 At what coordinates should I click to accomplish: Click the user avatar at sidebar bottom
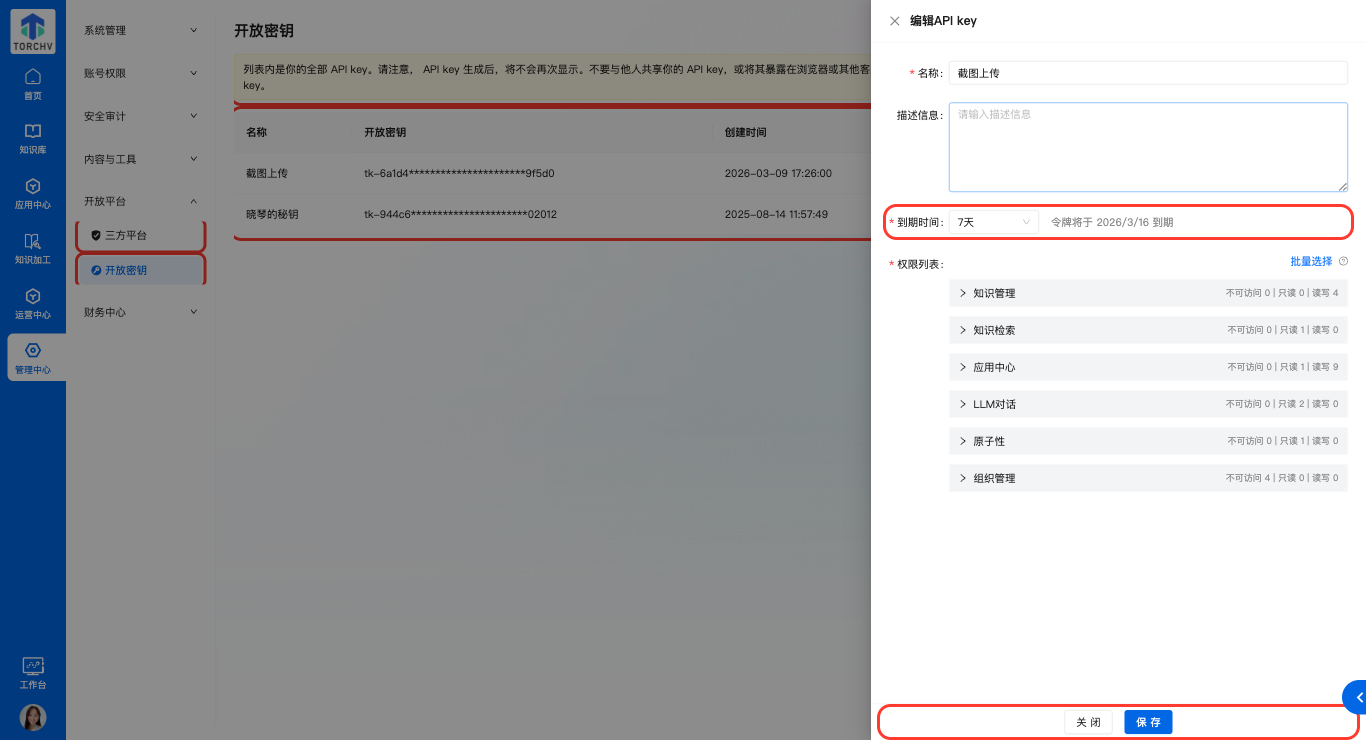[32, 717]
